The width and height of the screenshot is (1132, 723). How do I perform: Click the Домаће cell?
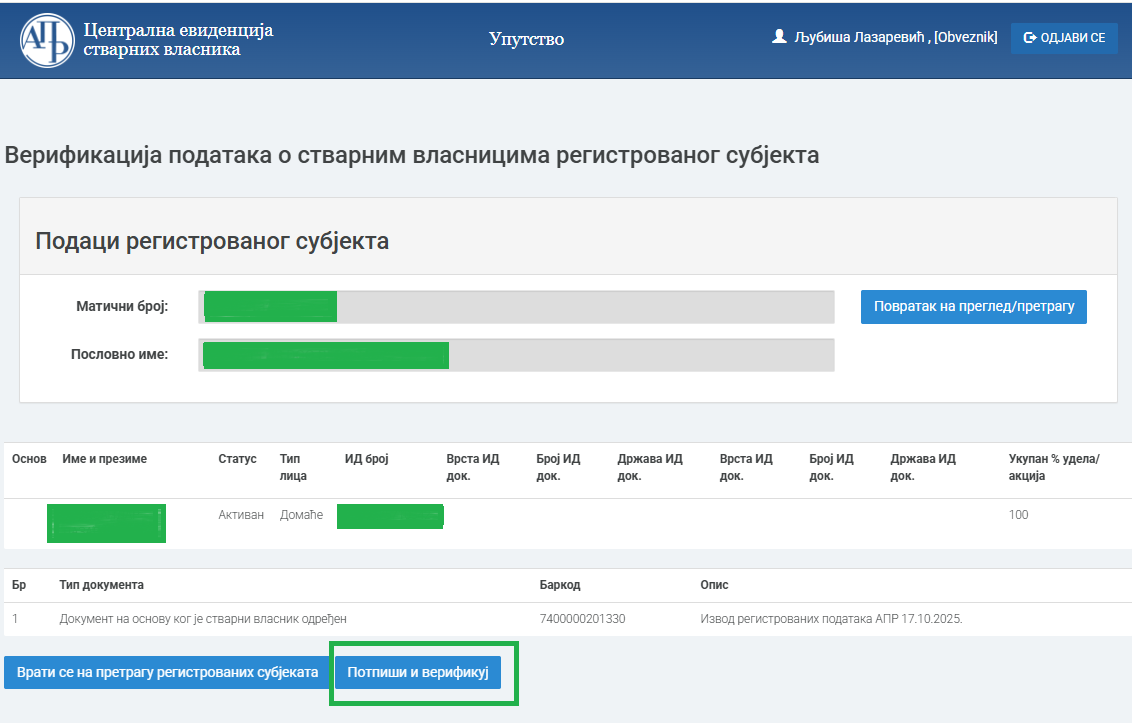coord(301,515)
